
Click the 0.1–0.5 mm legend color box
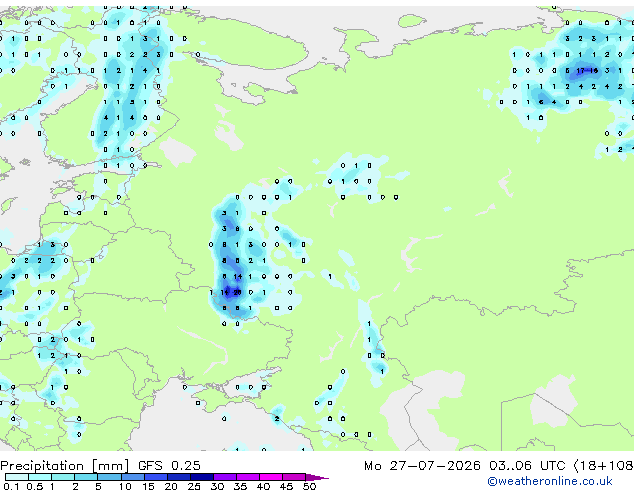(17, 477)
